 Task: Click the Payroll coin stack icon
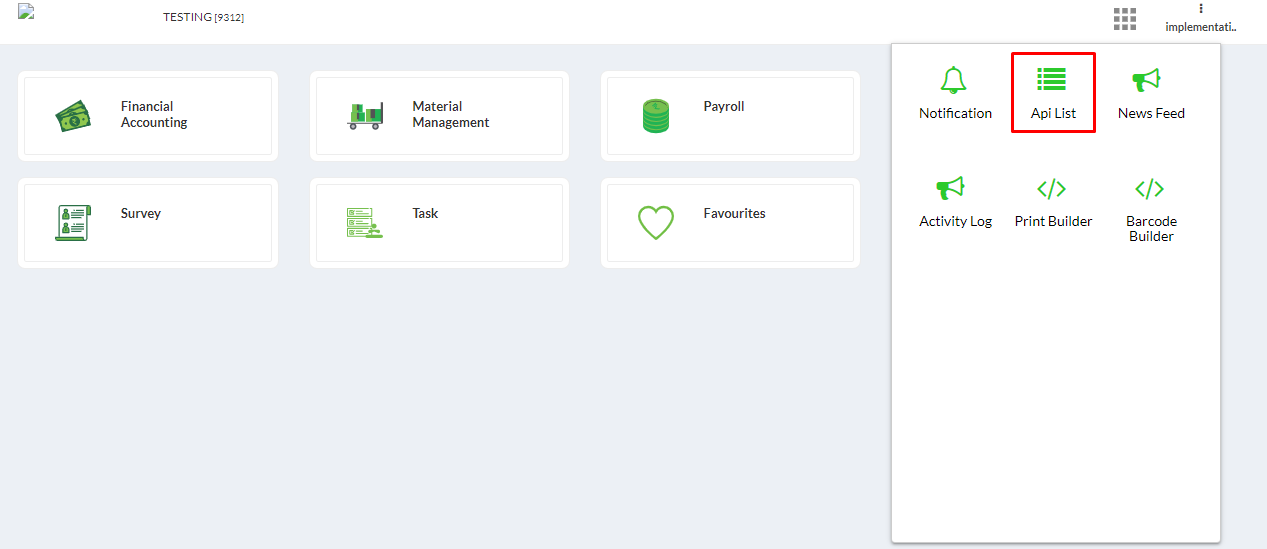point(656,117)
